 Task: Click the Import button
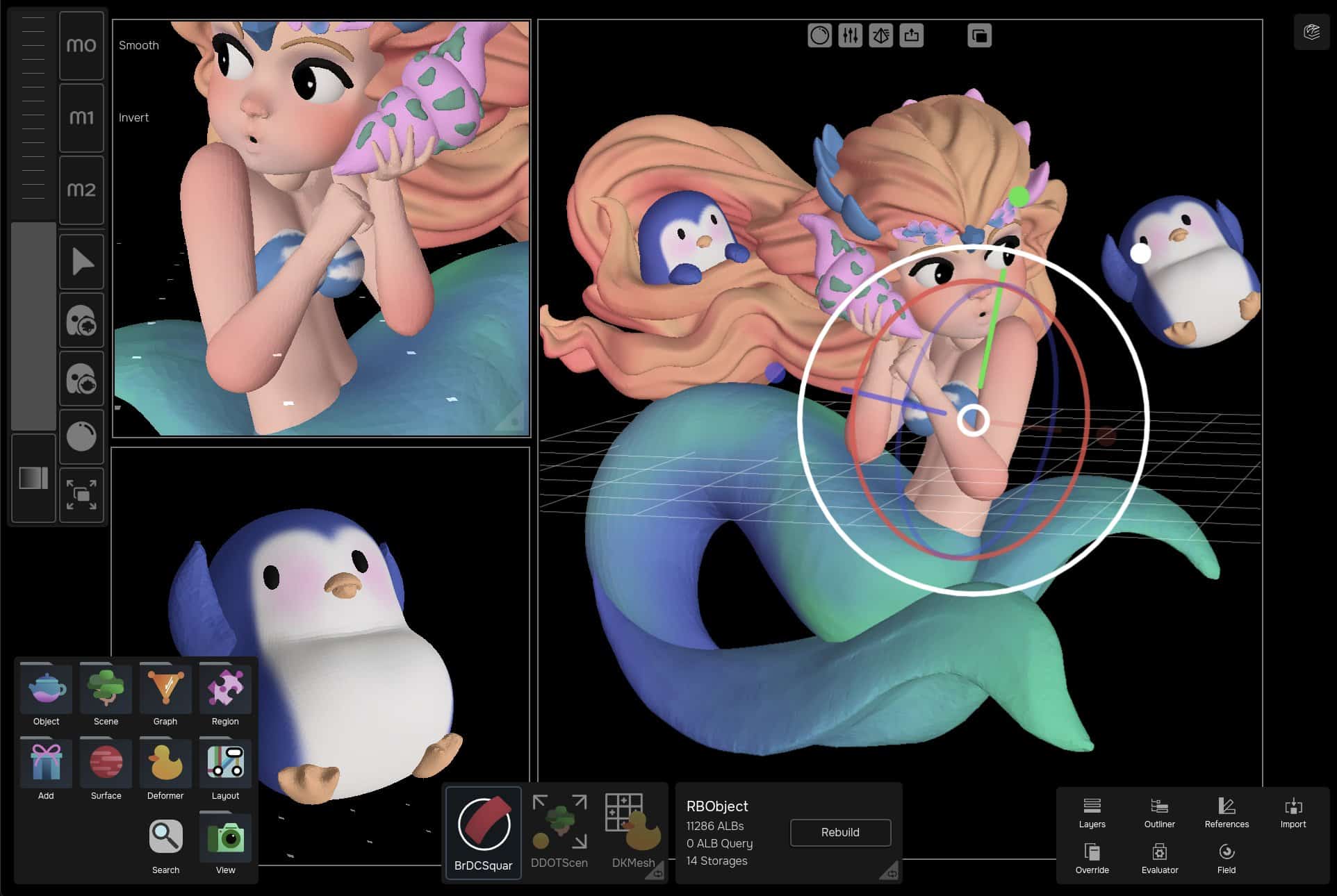1293,813
